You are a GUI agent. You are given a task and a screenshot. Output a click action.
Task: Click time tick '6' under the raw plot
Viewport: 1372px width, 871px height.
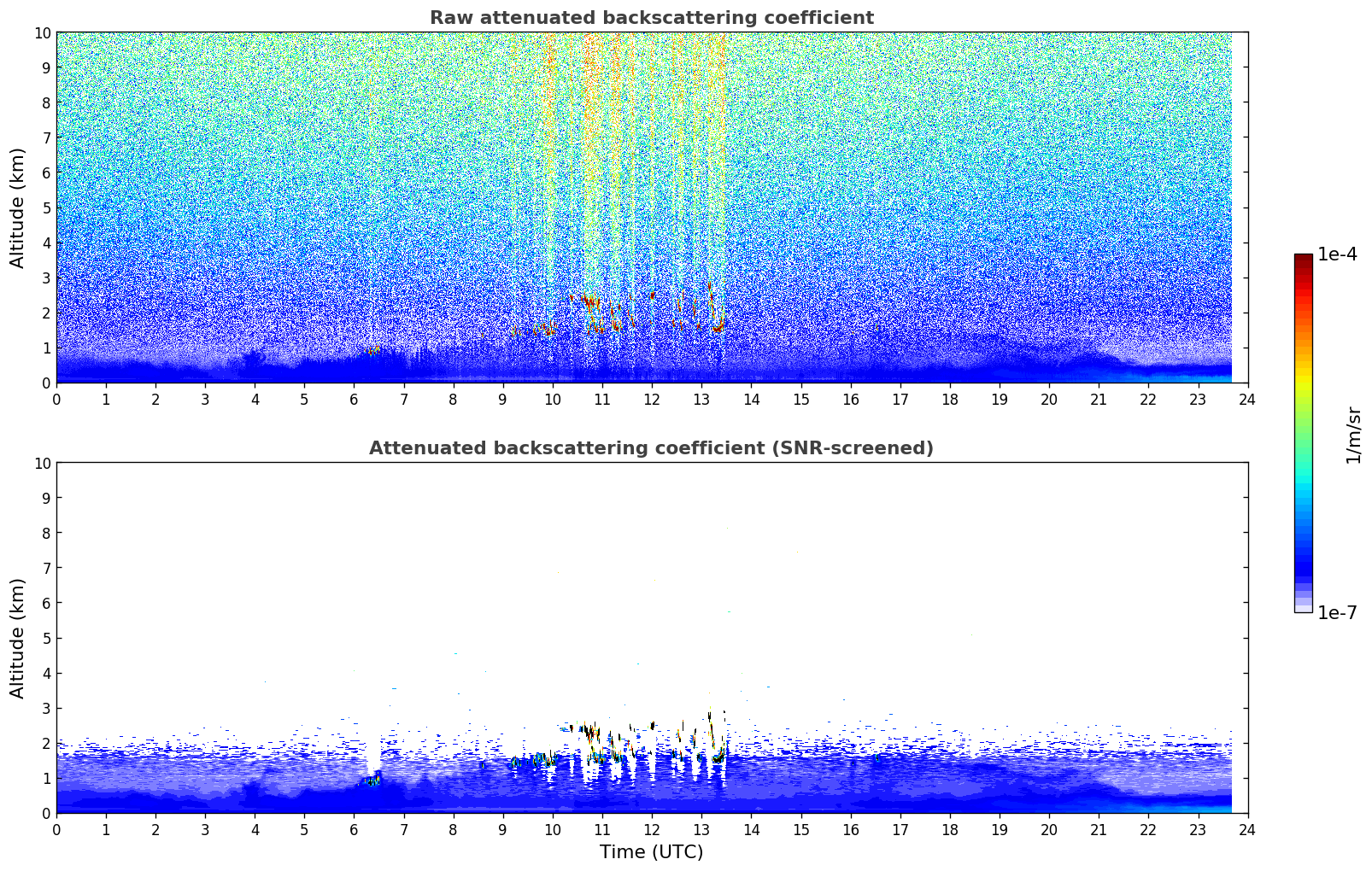(x=354, y=399)
